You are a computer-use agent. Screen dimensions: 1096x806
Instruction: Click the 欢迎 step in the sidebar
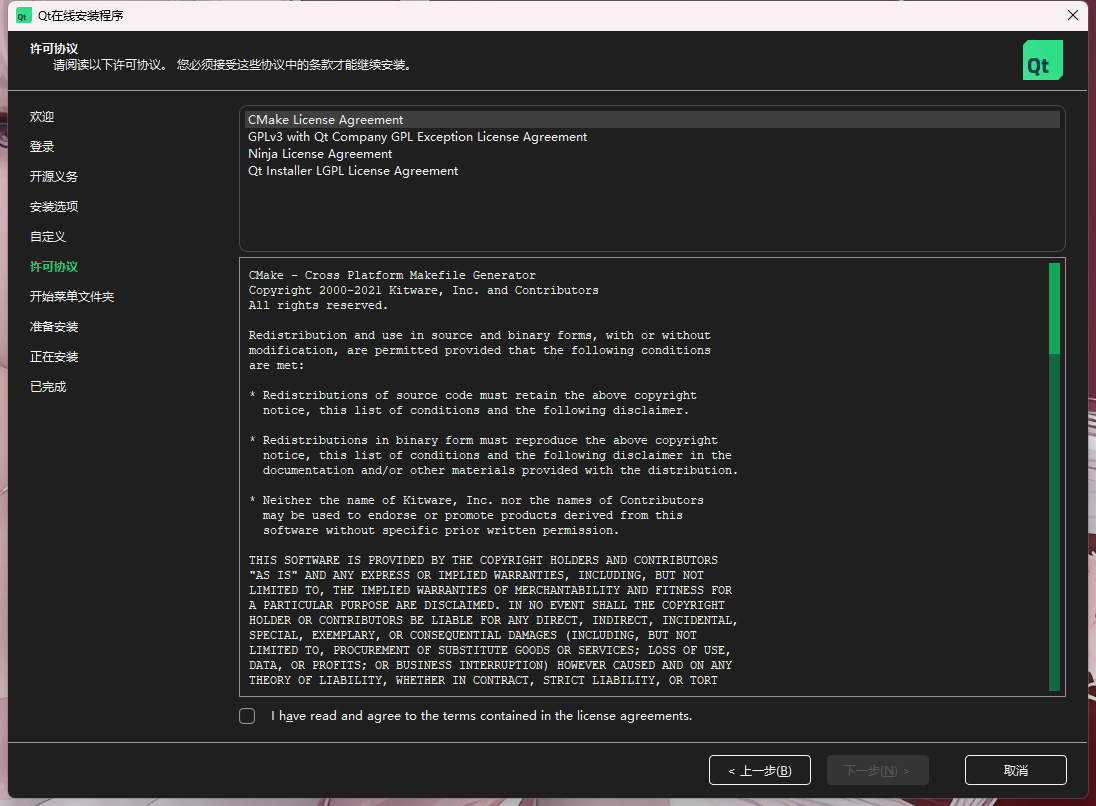coord(42,117)
